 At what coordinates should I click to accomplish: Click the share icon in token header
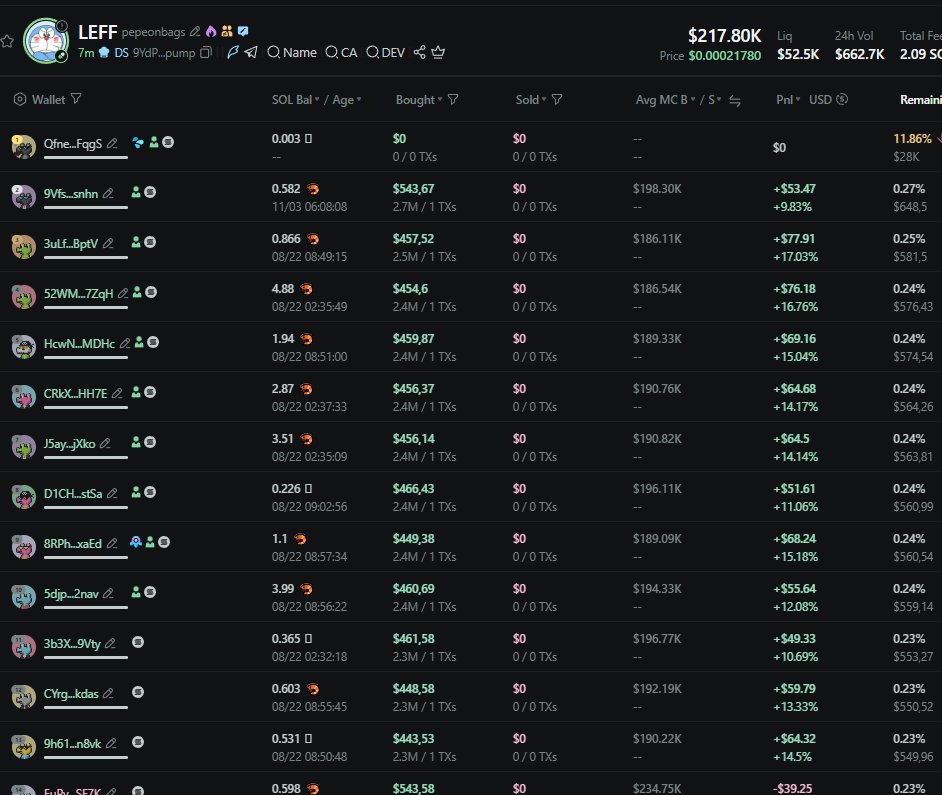(419, 53)
